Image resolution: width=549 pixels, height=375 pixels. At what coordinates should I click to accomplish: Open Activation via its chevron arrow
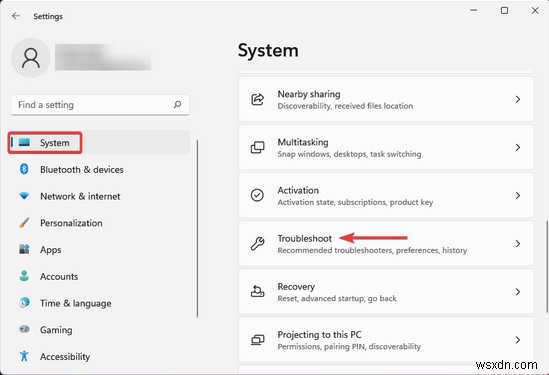coord(517,195)
